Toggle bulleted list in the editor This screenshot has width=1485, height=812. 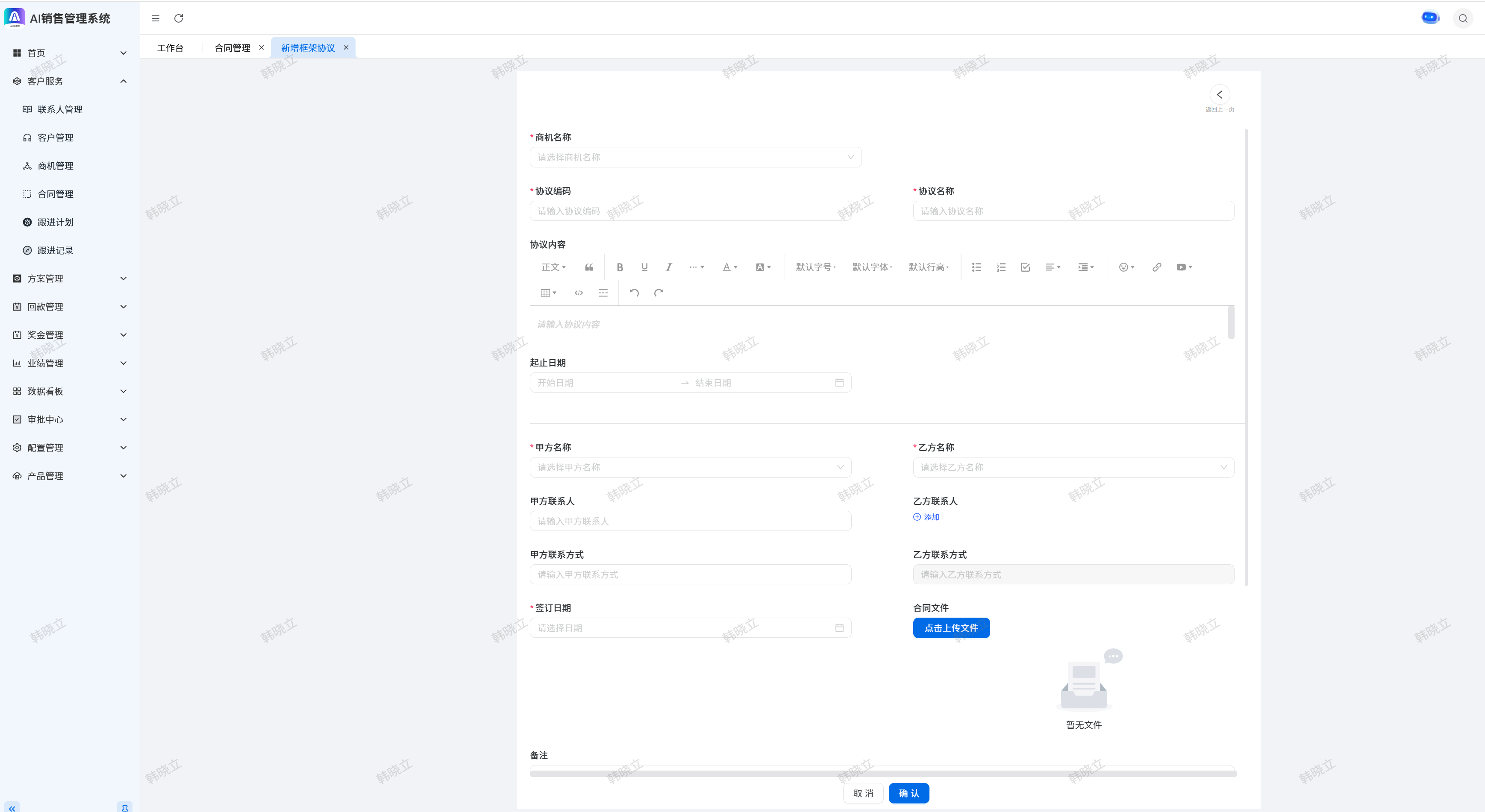(976, 267)
